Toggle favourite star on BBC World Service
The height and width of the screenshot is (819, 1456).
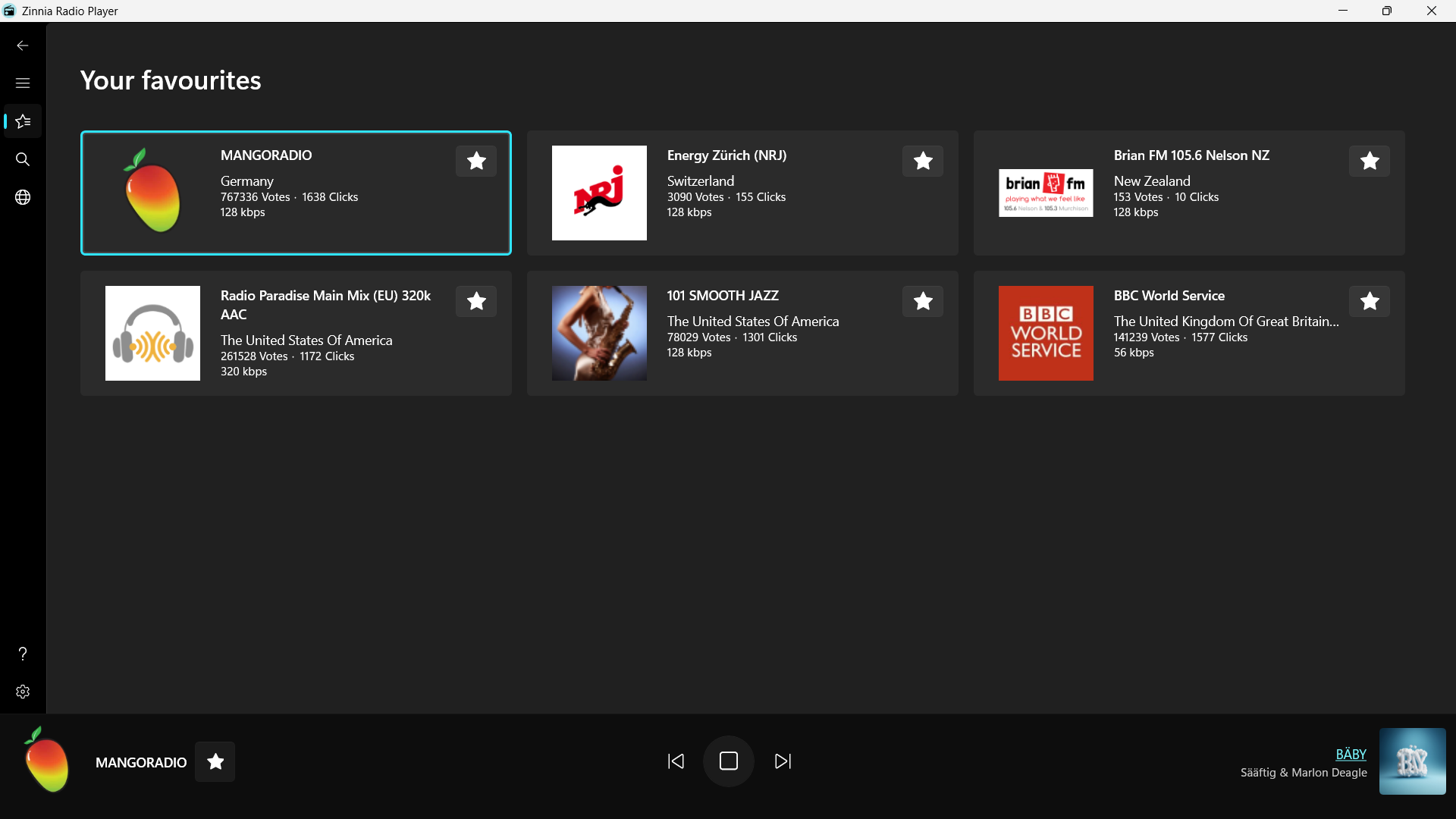click(x=1370, y=301)
